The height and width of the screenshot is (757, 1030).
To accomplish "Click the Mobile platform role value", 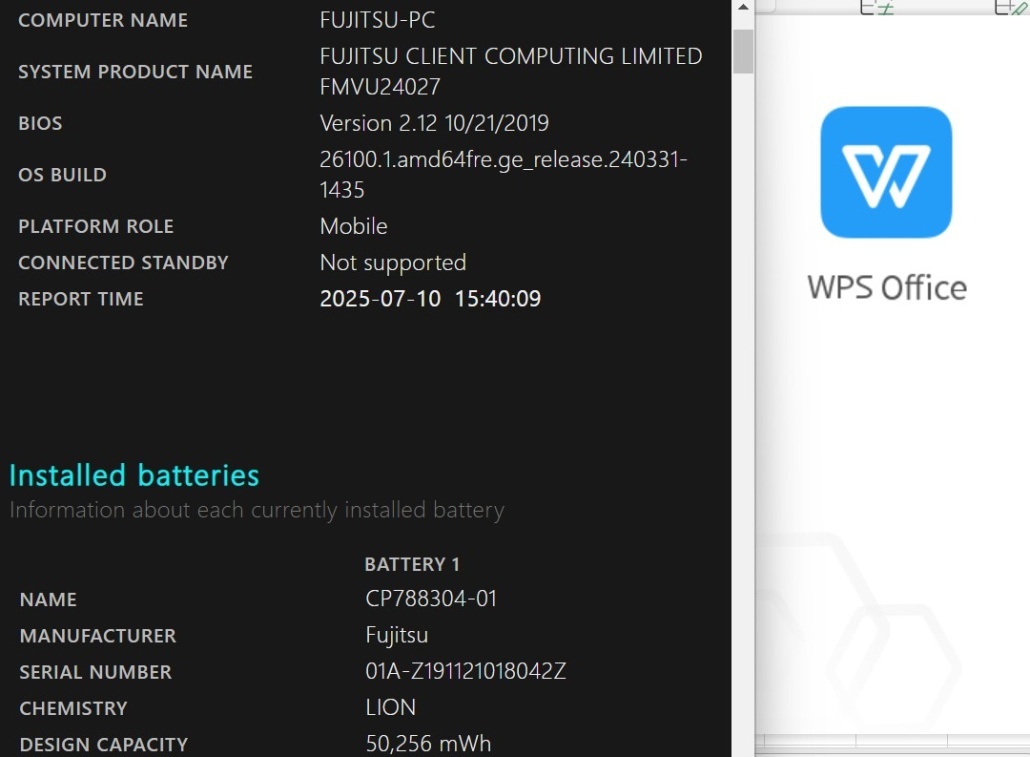I will pos(353,226).
